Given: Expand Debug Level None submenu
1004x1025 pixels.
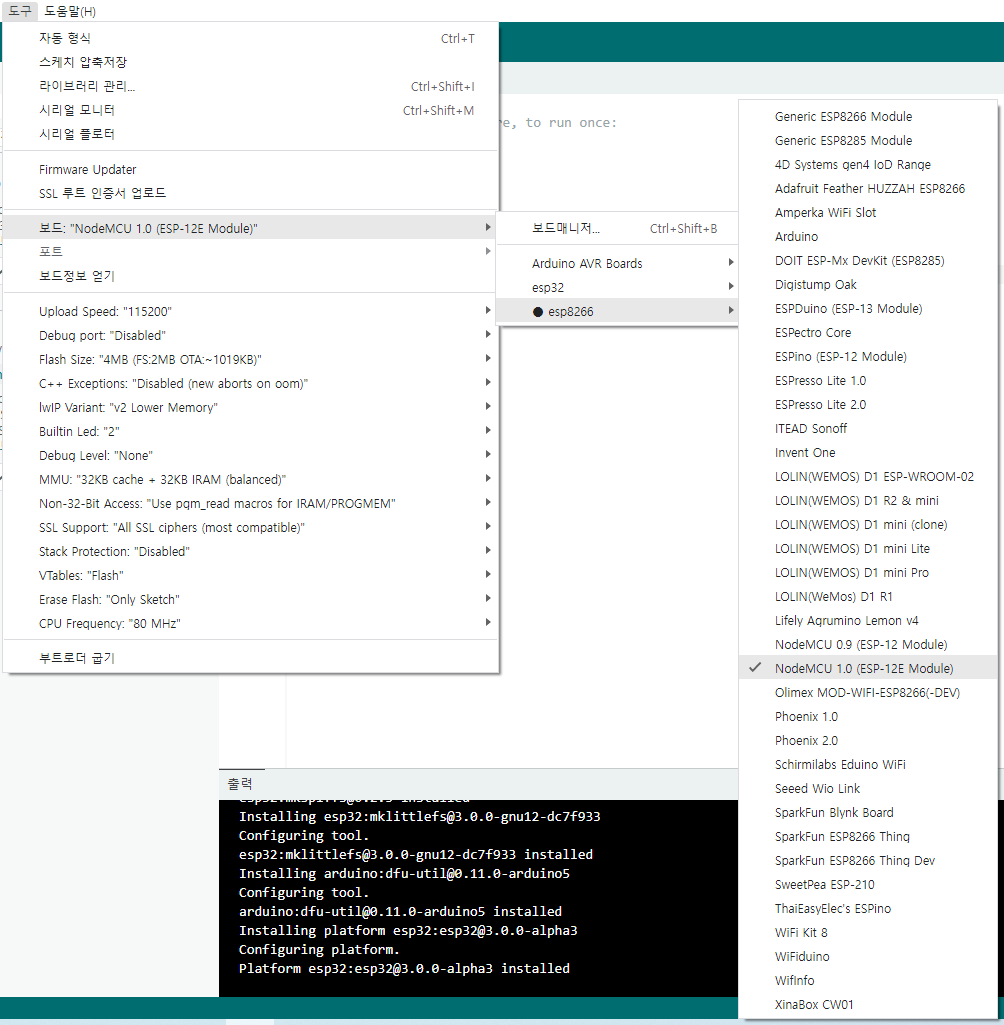Looking at the screenshot, I should coord(251,456).
